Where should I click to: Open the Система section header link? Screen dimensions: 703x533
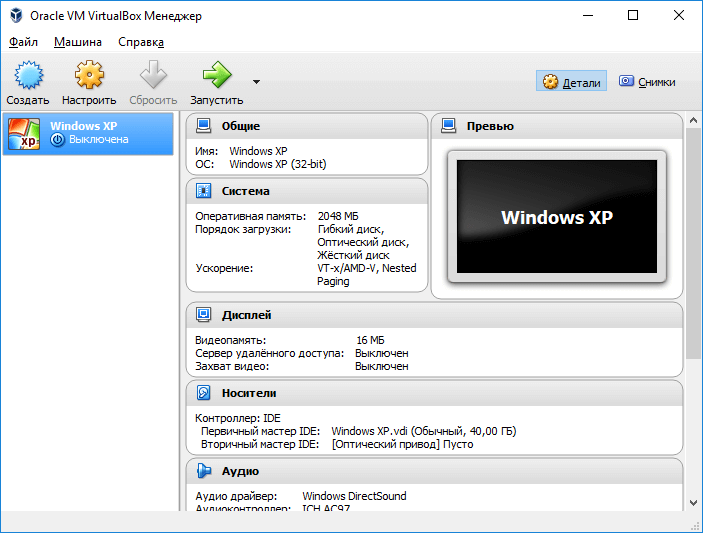coord(246,191)
